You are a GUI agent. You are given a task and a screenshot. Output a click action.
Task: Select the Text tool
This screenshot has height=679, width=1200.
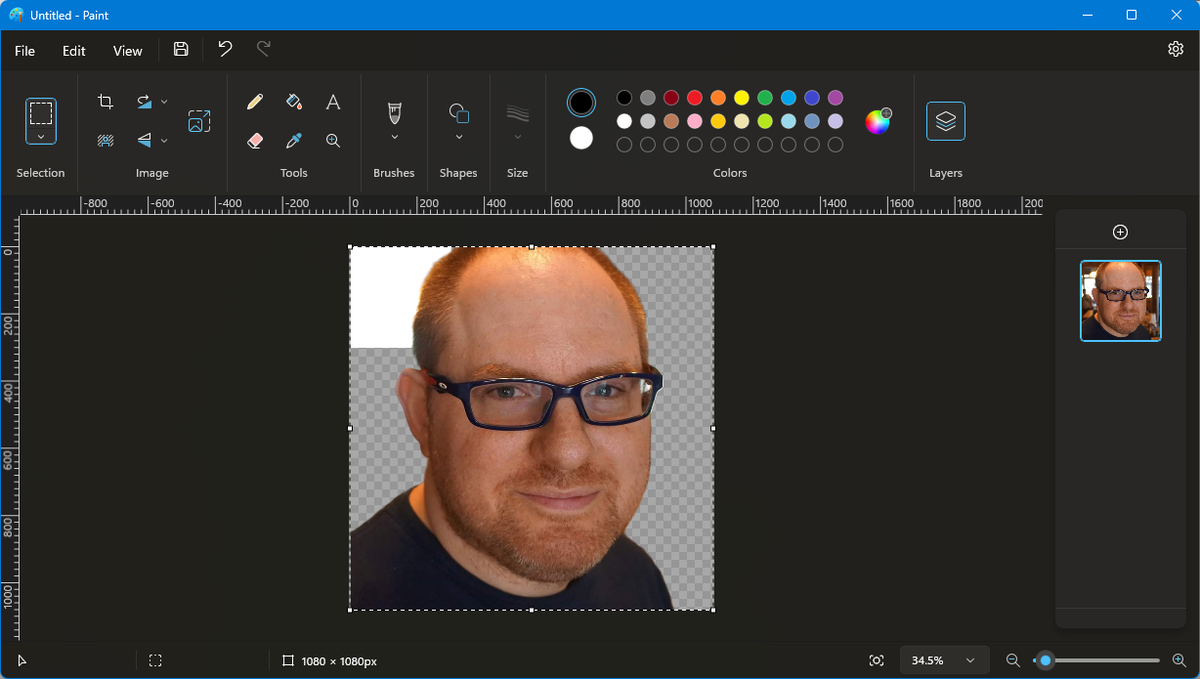333,101
